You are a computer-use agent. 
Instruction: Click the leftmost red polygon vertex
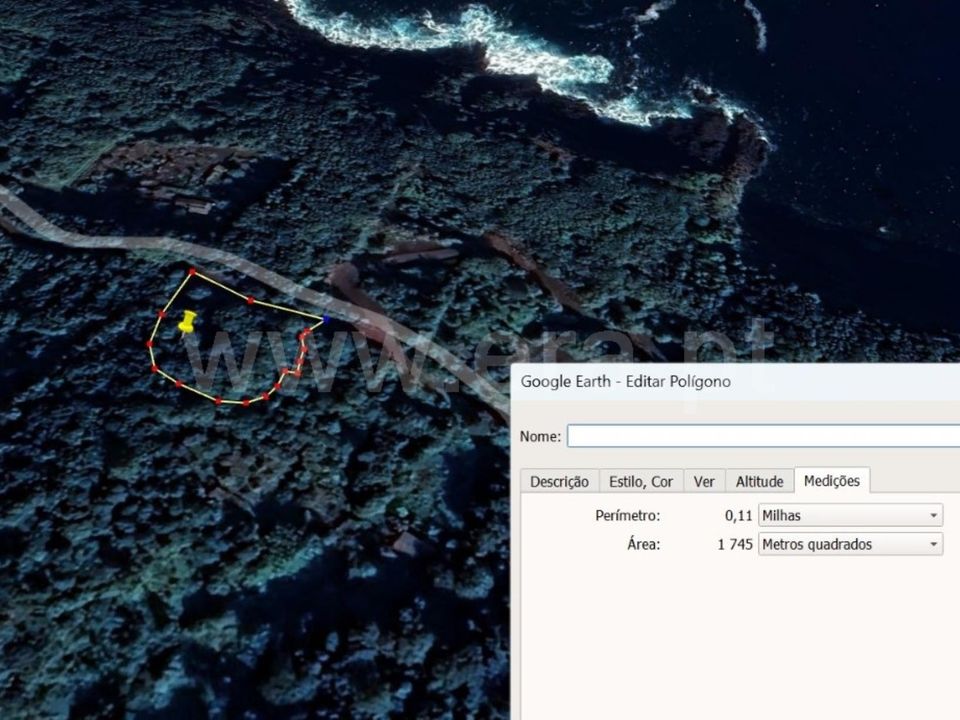(x=149, y=345)
